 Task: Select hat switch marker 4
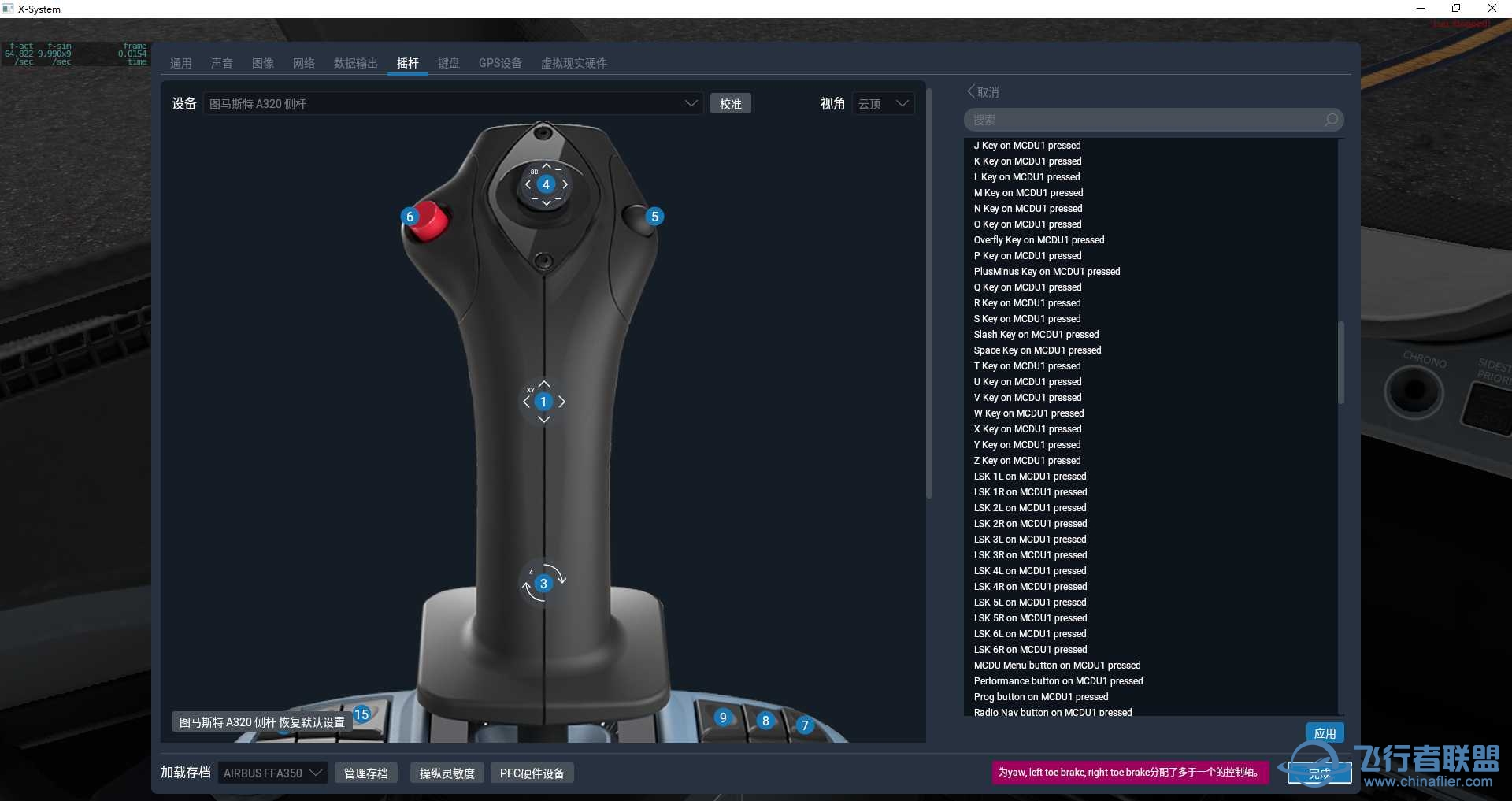coord(546,184)
